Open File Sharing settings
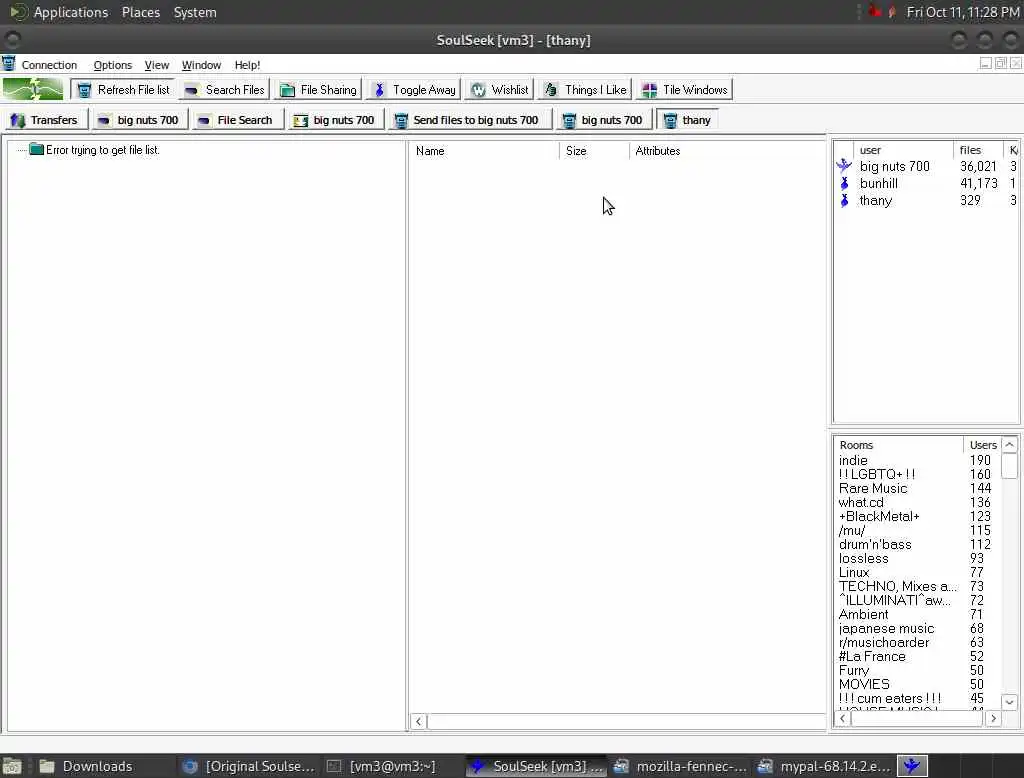 pyautogui.click(x=318, y=89)
